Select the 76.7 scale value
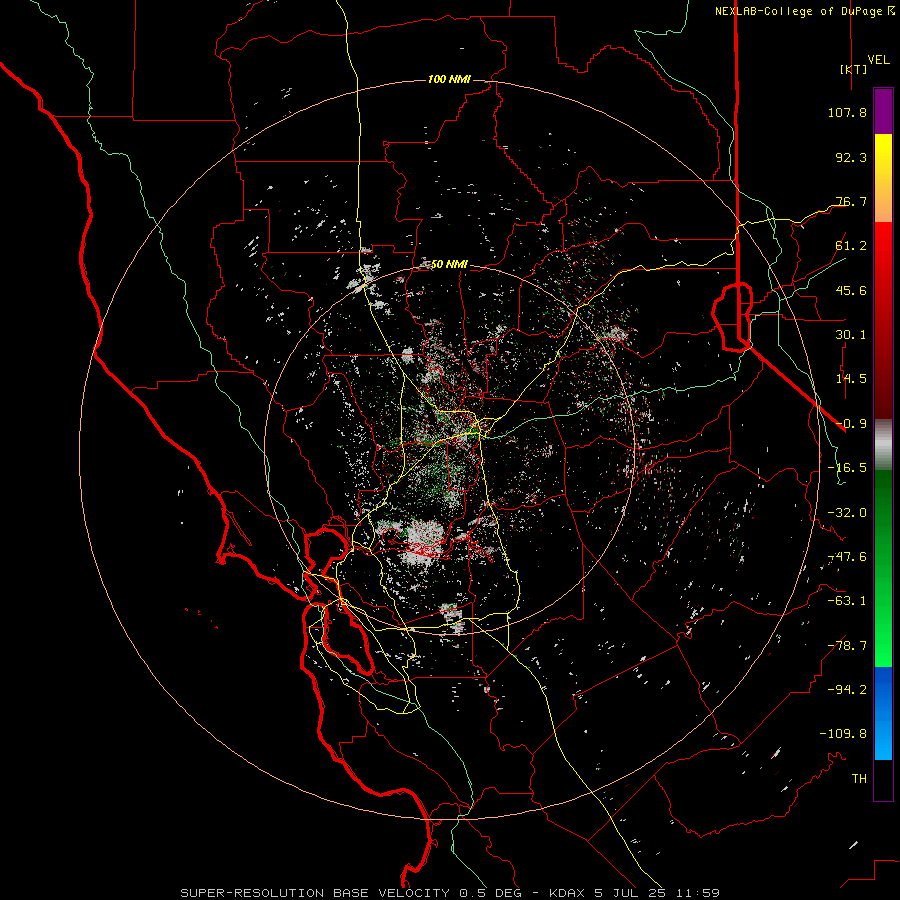 [851, 201]
